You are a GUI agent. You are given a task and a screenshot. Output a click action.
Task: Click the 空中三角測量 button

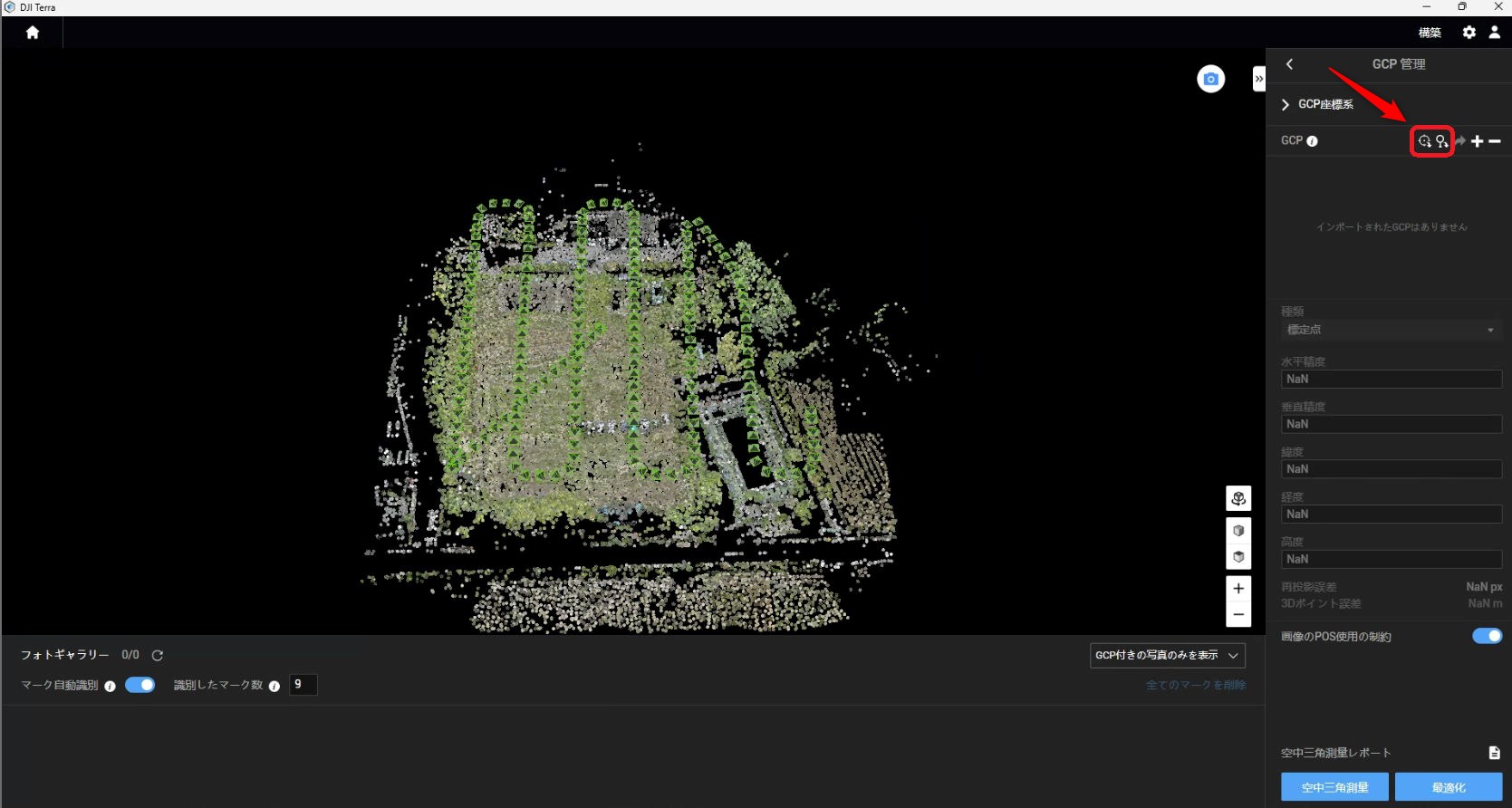1334,787
